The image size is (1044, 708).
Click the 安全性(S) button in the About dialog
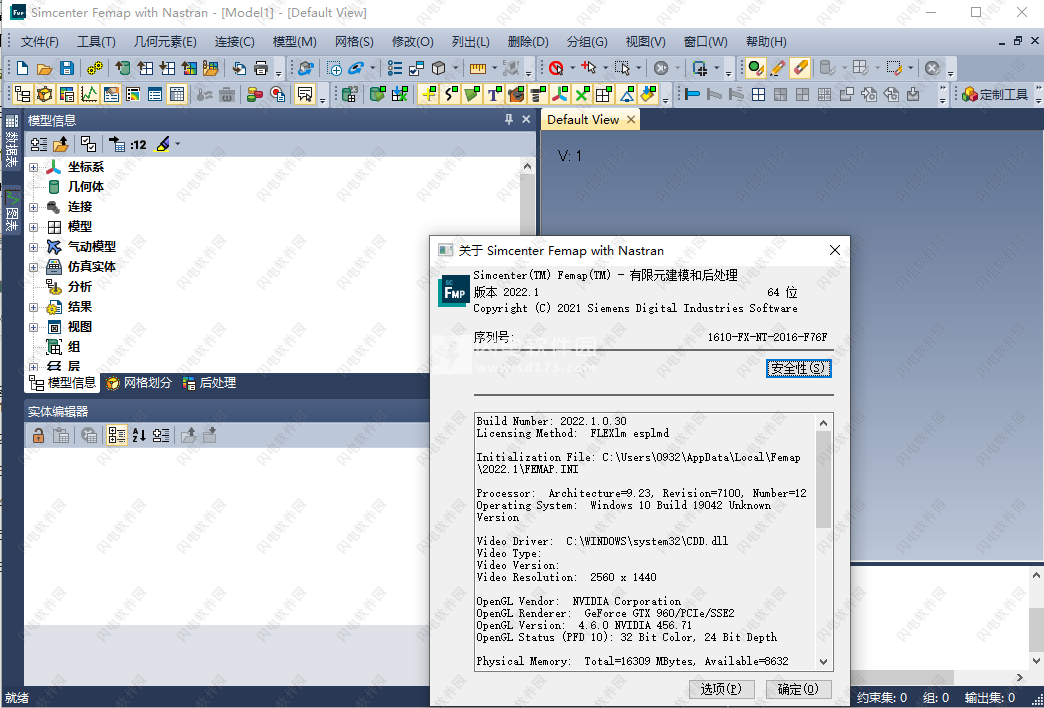[799, 368]
